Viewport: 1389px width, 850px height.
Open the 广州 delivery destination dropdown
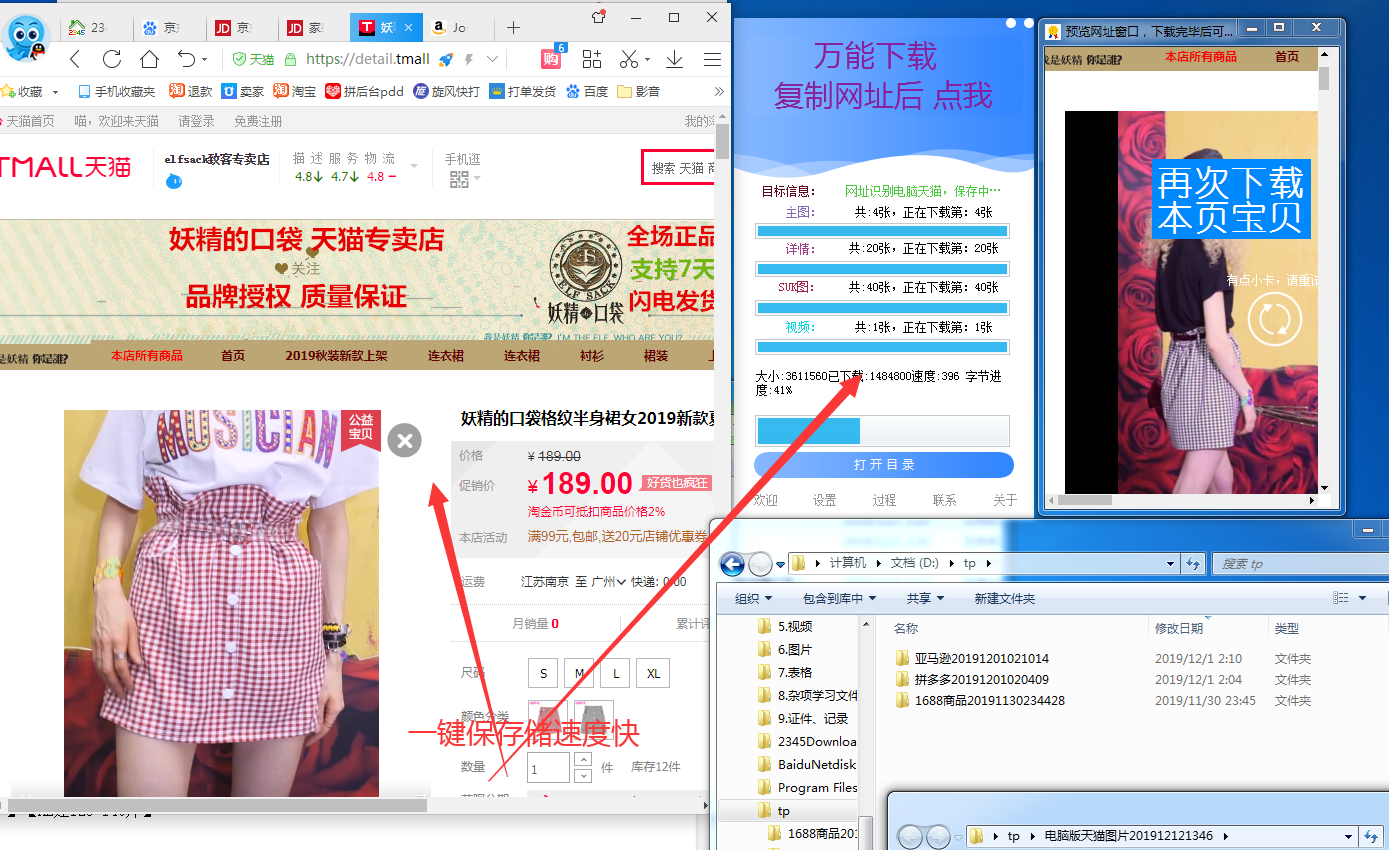coord(609,581)
